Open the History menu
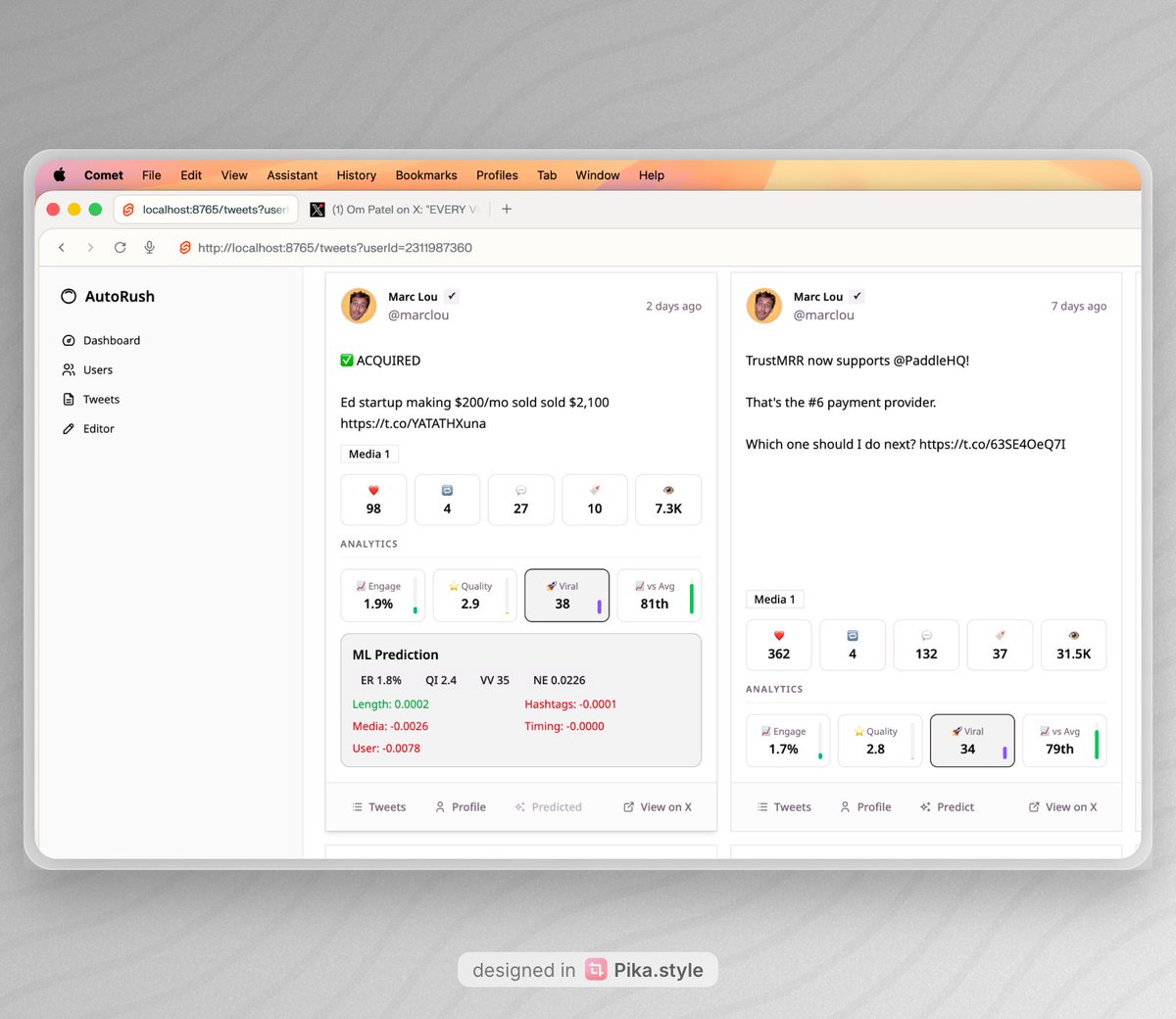Image resolution: width=1176 pixels, height=1019 pixels. tap(356, 175)
